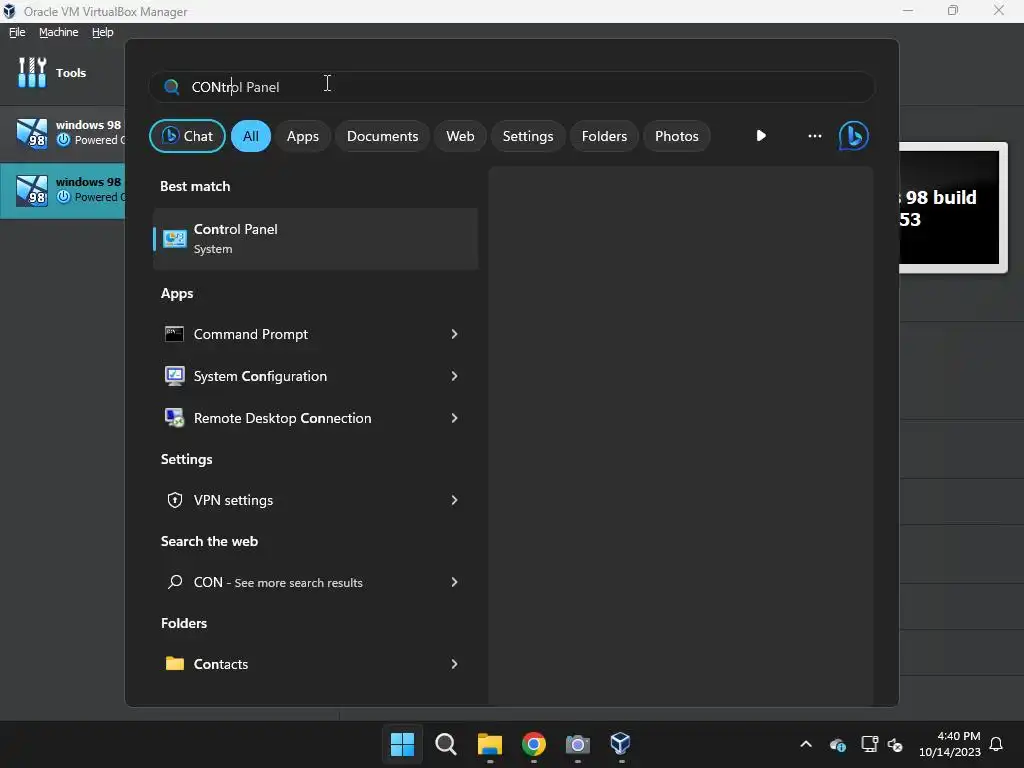Select the Apps filter tab
The image size is (1024, 768).
[302, 136]
